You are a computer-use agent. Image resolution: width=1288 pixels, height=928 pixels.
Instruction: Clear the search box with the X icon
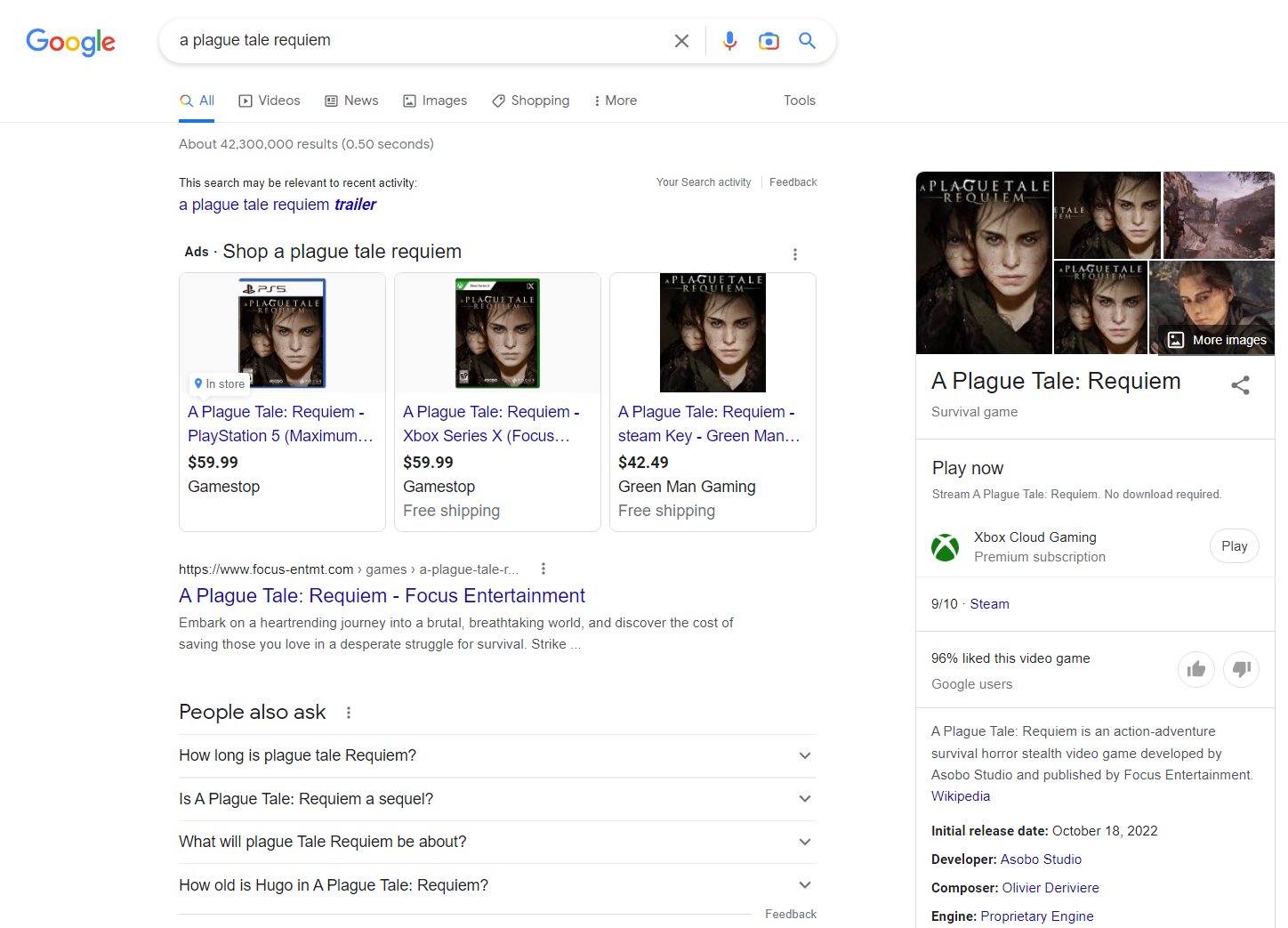(681, 41)
